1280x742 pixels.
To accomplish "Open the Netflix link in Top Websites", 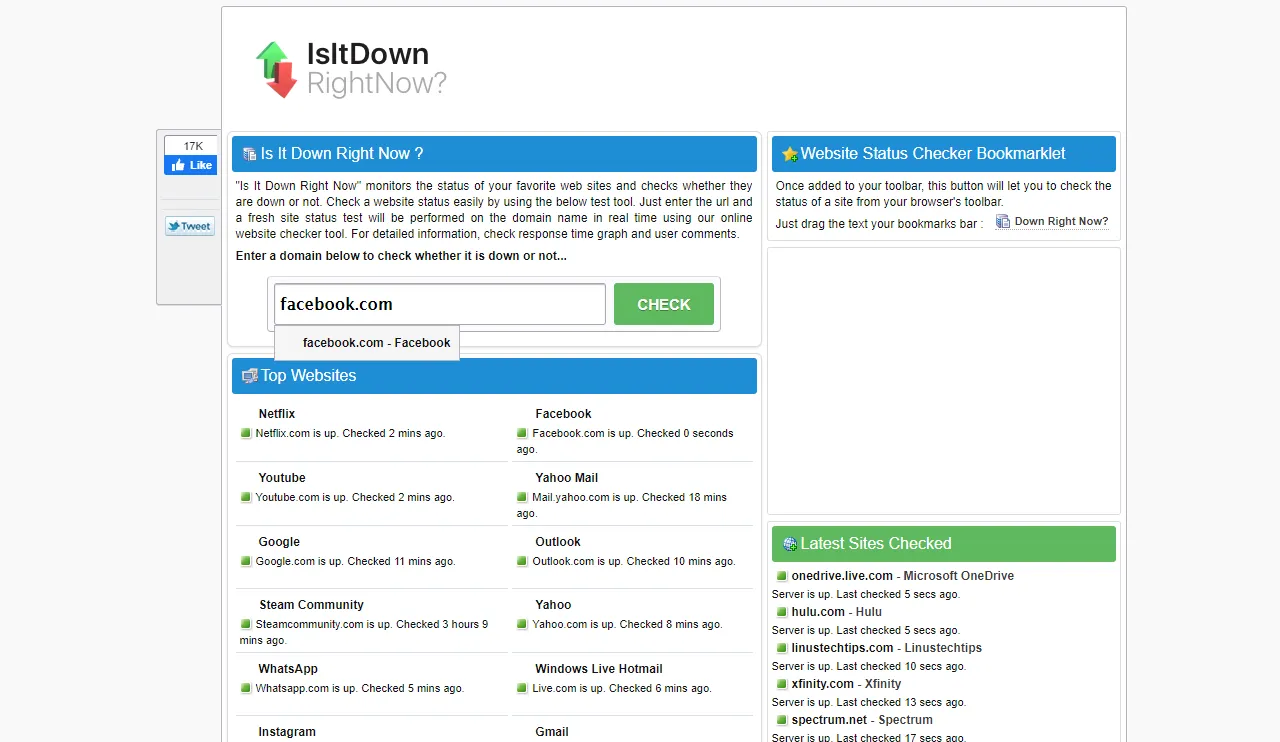I will click(277, 414).
